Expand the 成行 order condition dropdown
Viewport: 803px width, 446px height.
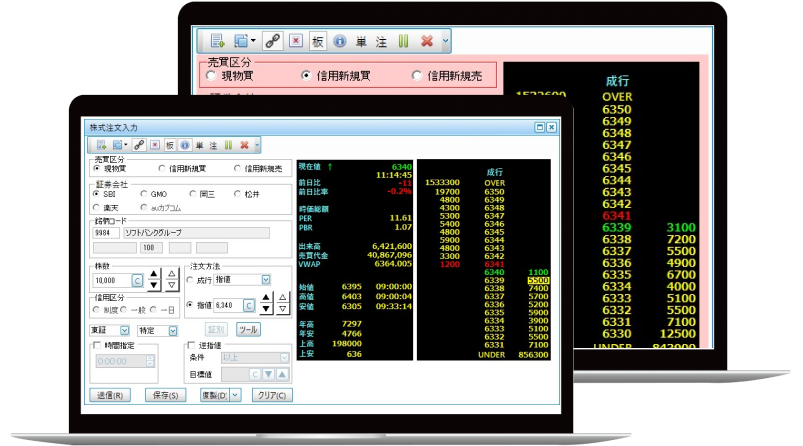264,280
